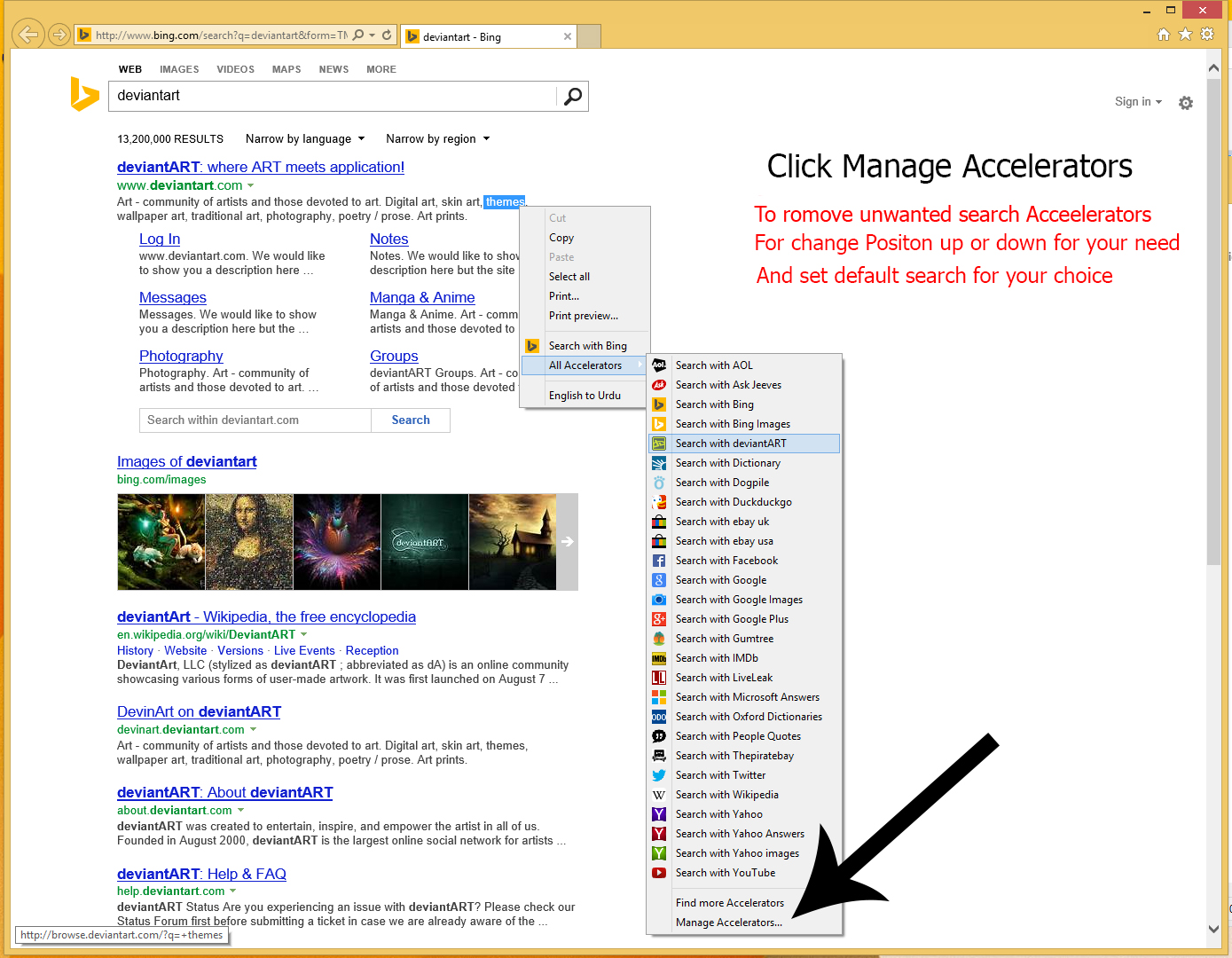Open deviantArt Wikipedia result link

266,616
